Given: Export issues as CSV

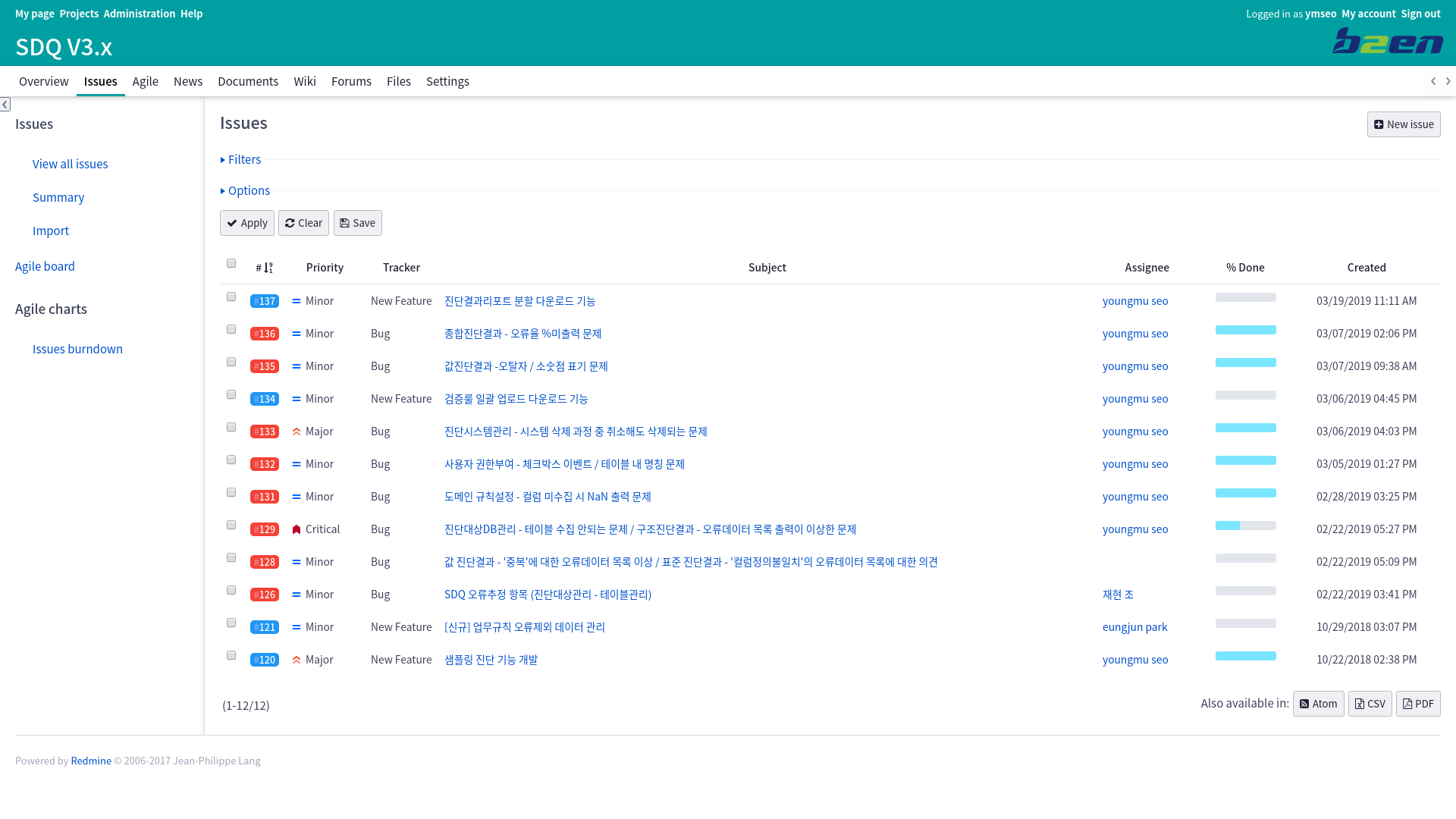Looking at the screenshot, I should point(1370,704).
